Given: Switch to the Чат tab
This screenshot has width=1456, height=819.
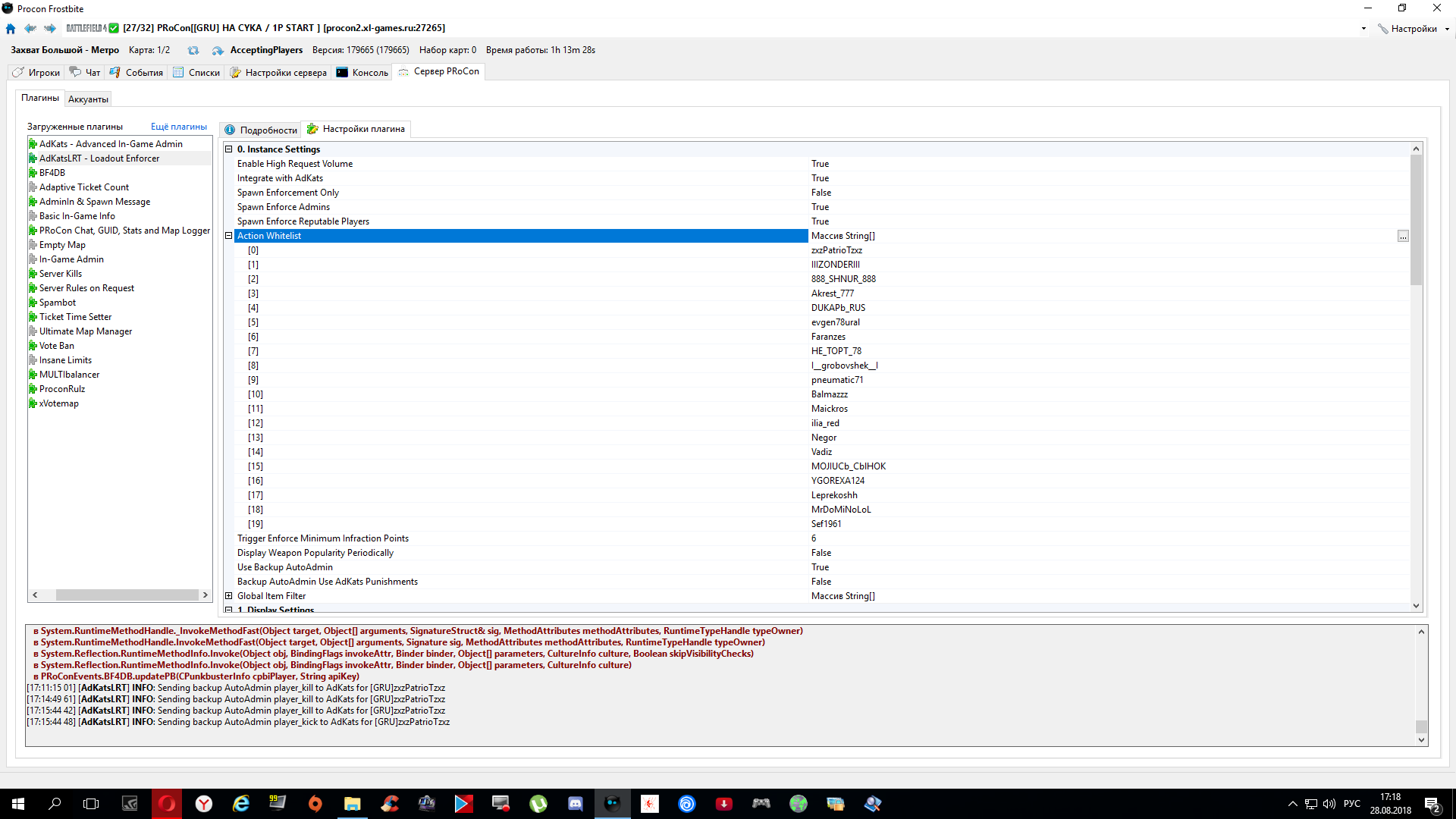Looking at the screenshot, I should tap(85, 73).
